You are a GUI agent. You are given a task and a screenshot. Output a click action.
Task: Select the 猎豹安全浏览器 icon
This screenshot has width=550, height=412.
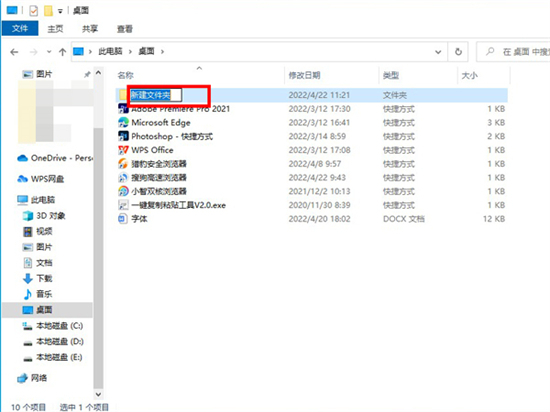(123, 164)
